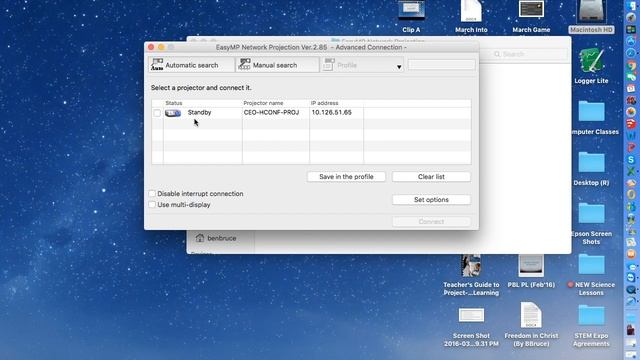Open Chrome from the Dock
This screenshot has height=360, width=640.
pos(631,66)
